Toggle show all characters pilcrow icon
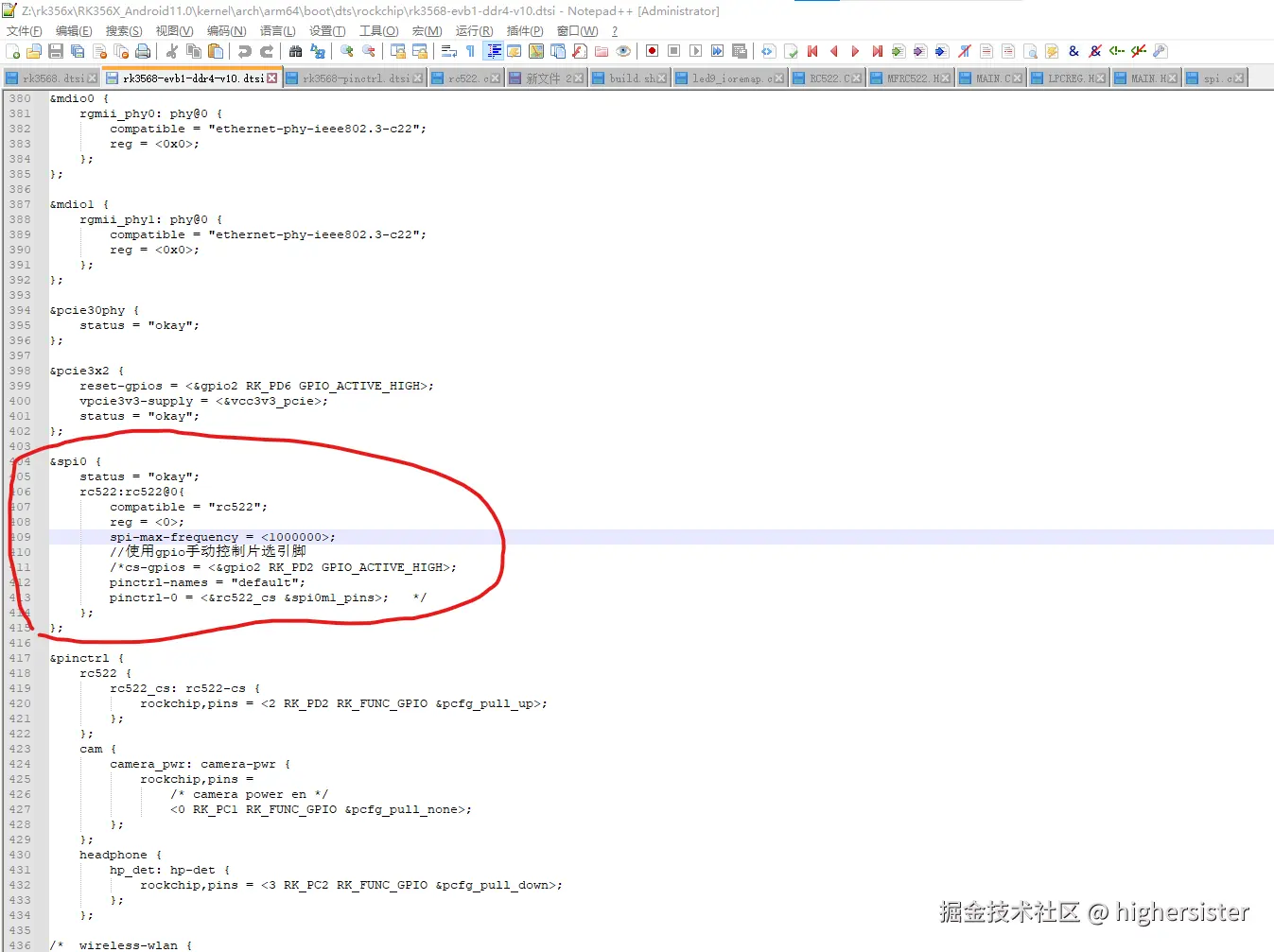This screenshot has width=1274, height=952. click(471, 51)
